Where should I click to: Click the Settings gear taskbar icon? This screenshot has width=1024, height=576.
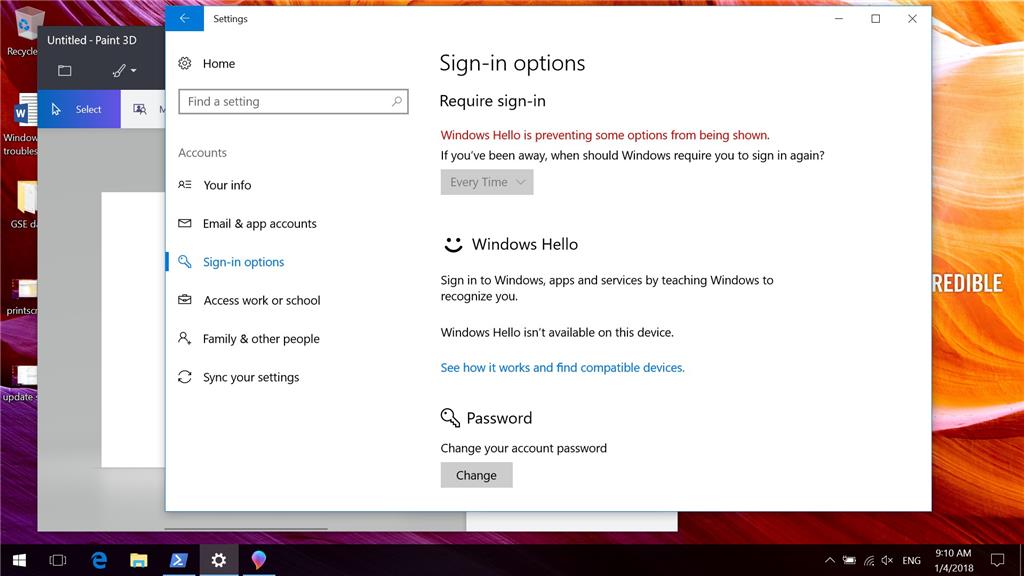(x=218, y=560)
